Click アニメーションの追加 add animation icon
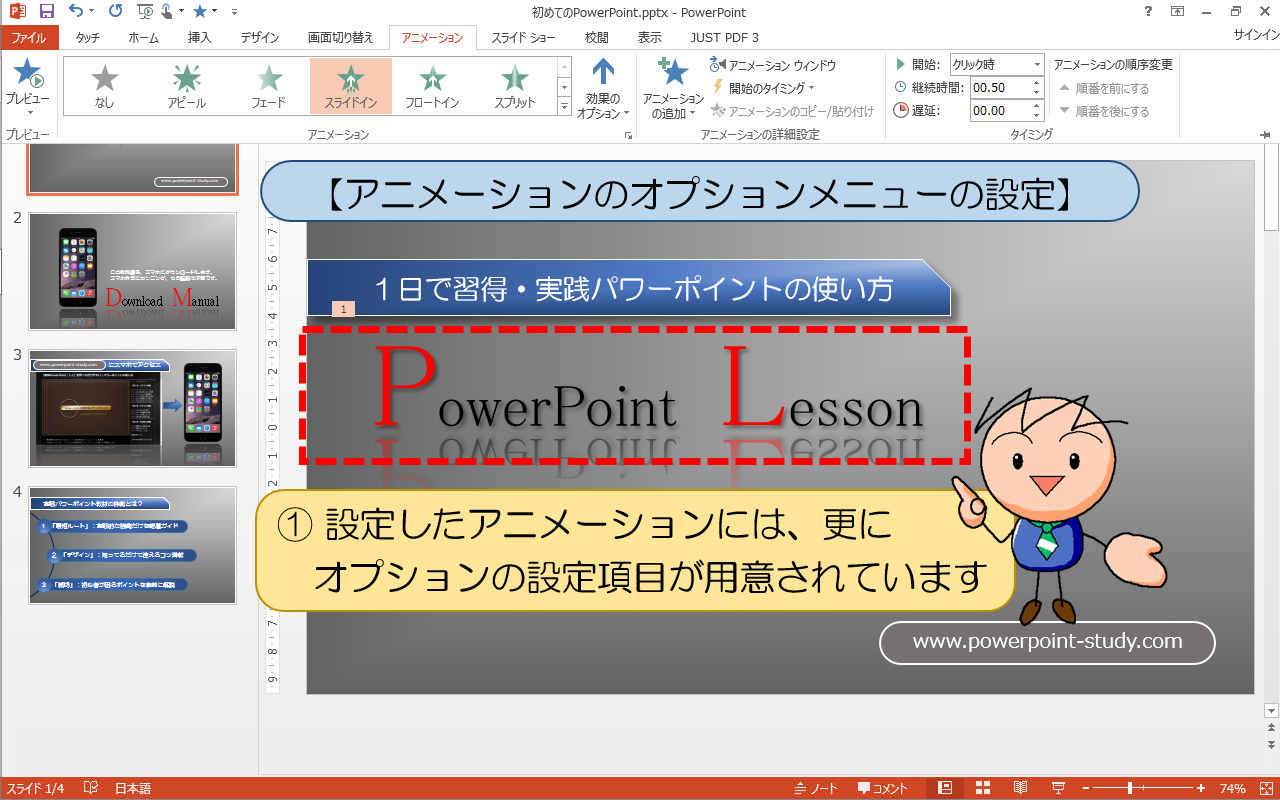The height and width of the screenshot is (800, 1280). coord(673,88)
